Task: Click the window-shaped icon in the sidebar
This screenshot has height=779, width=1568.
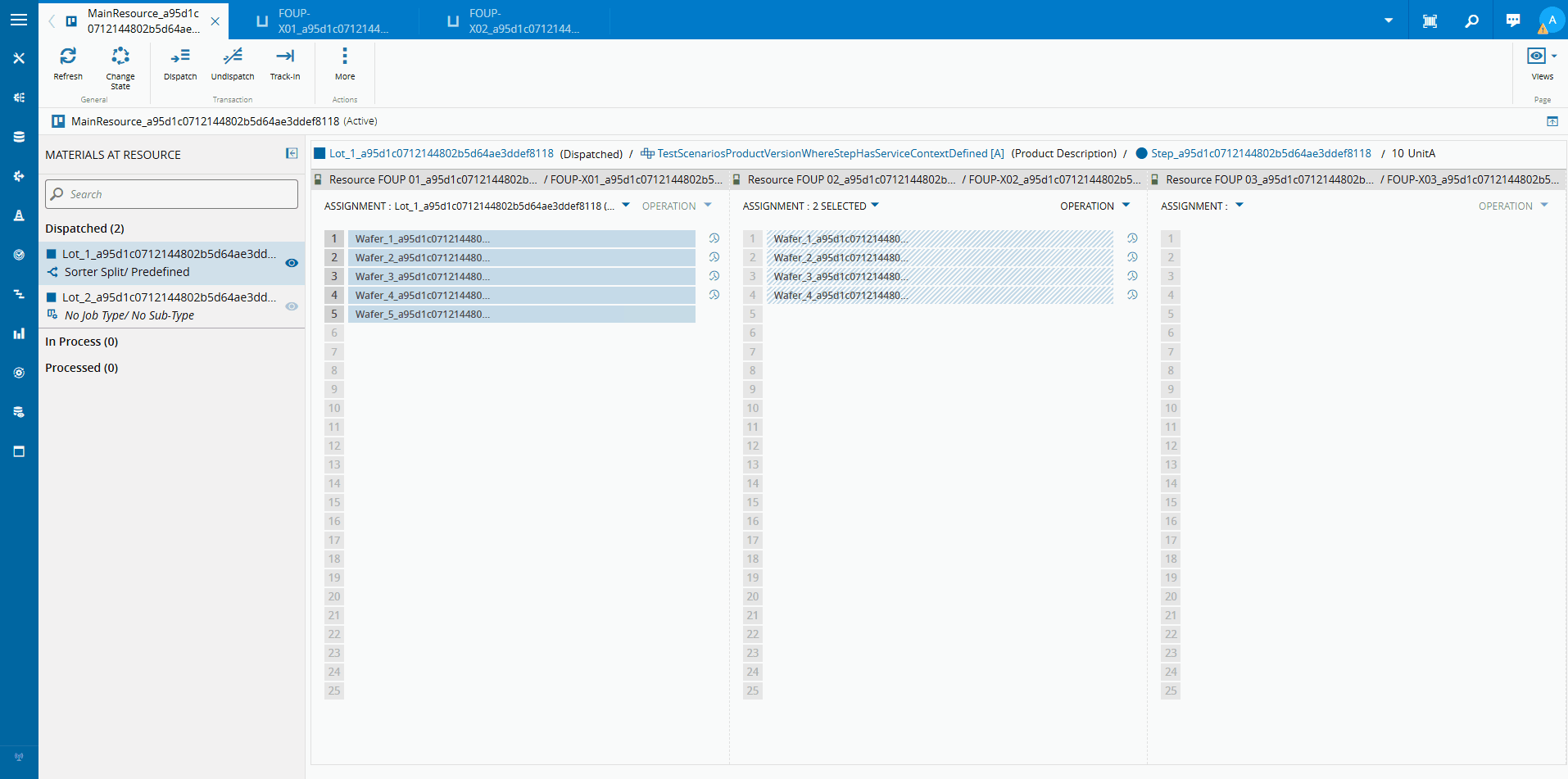Action: click(x=19, y=451)
